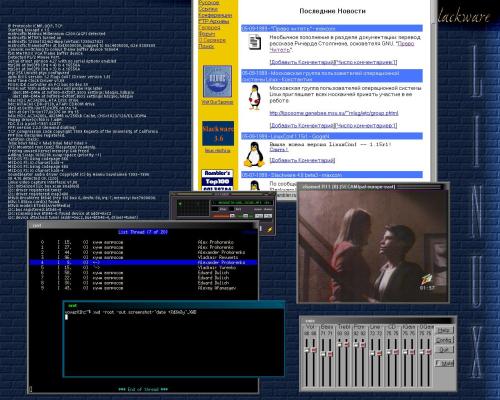Click the Rambler's Top100 badge
Viewport: 500px width, 400px height.
(x=217, y=180)
